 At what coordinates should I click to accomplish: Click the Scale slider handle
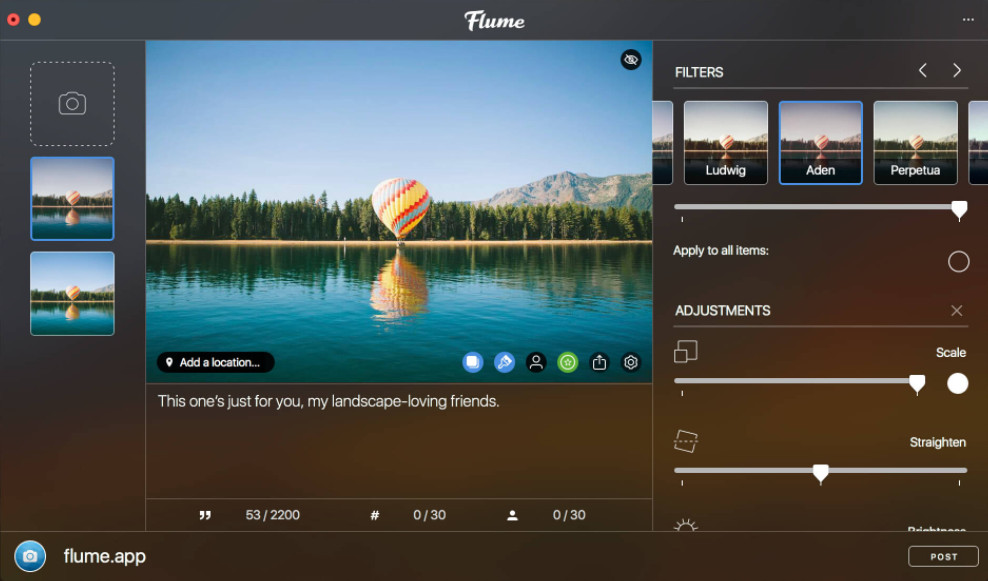[x=917, y=384]
